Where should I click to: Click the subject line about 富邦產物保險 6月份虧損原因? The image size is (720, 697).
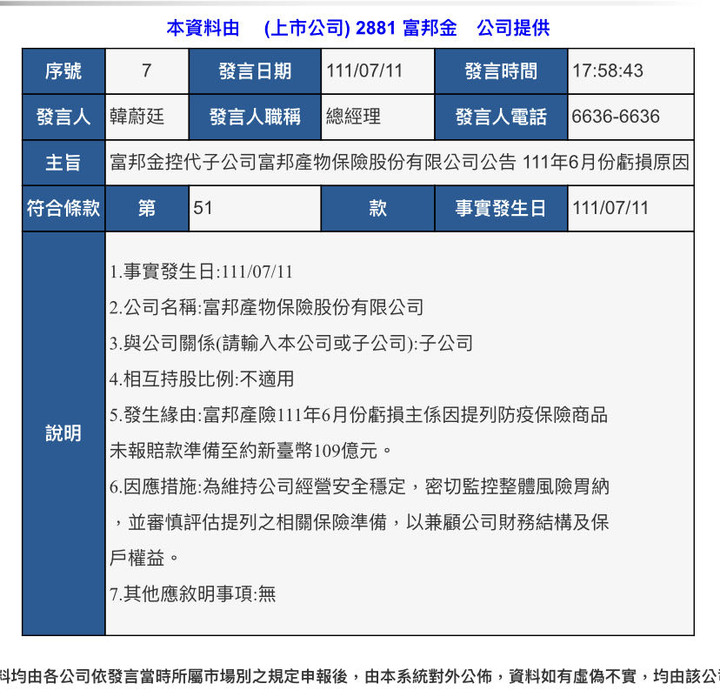pyautogui.click(x=399, y=163)
